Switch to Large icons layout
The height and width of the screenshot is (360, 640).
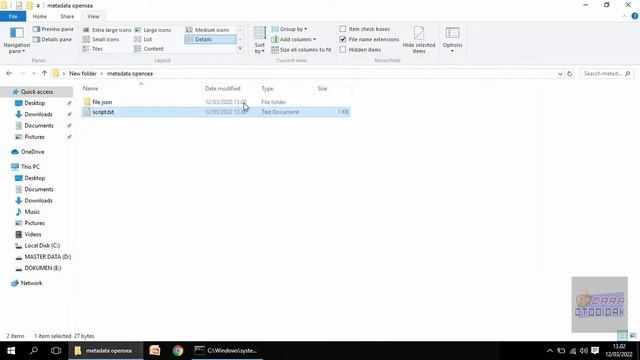[153, 30]
